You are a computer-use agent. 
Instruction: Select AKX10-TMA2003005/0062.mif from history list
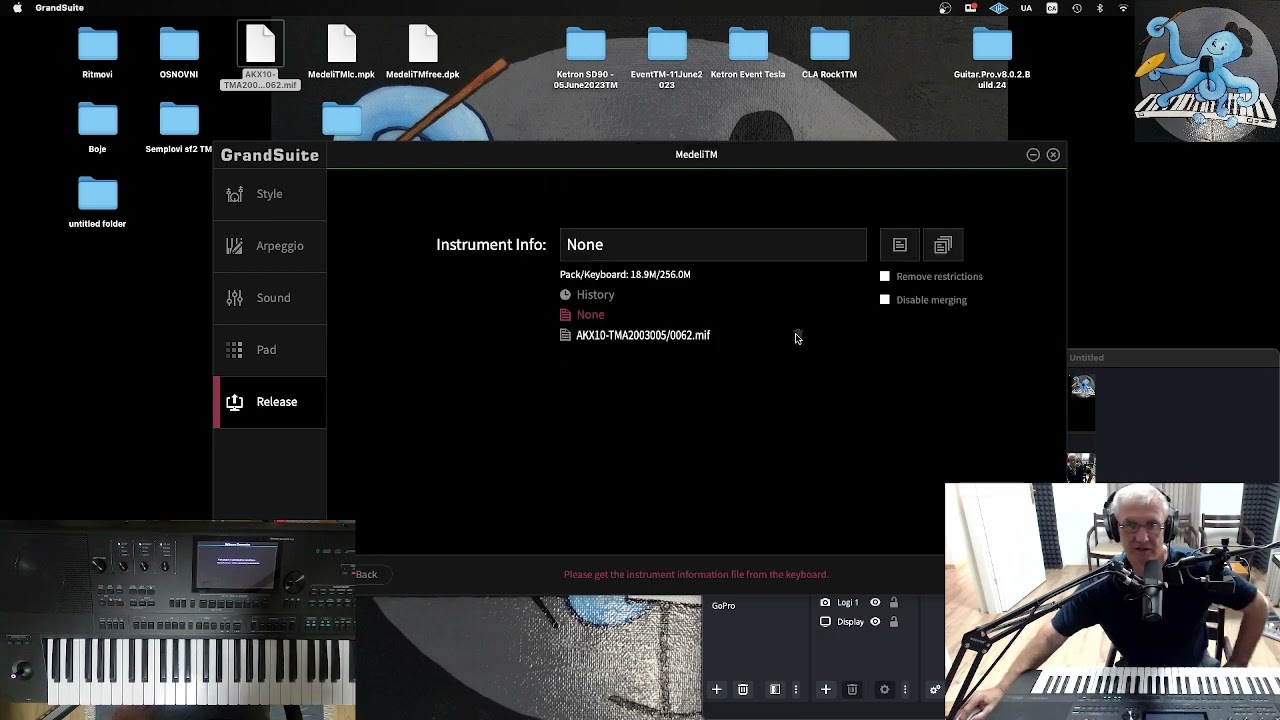click(x=643, y=336)
